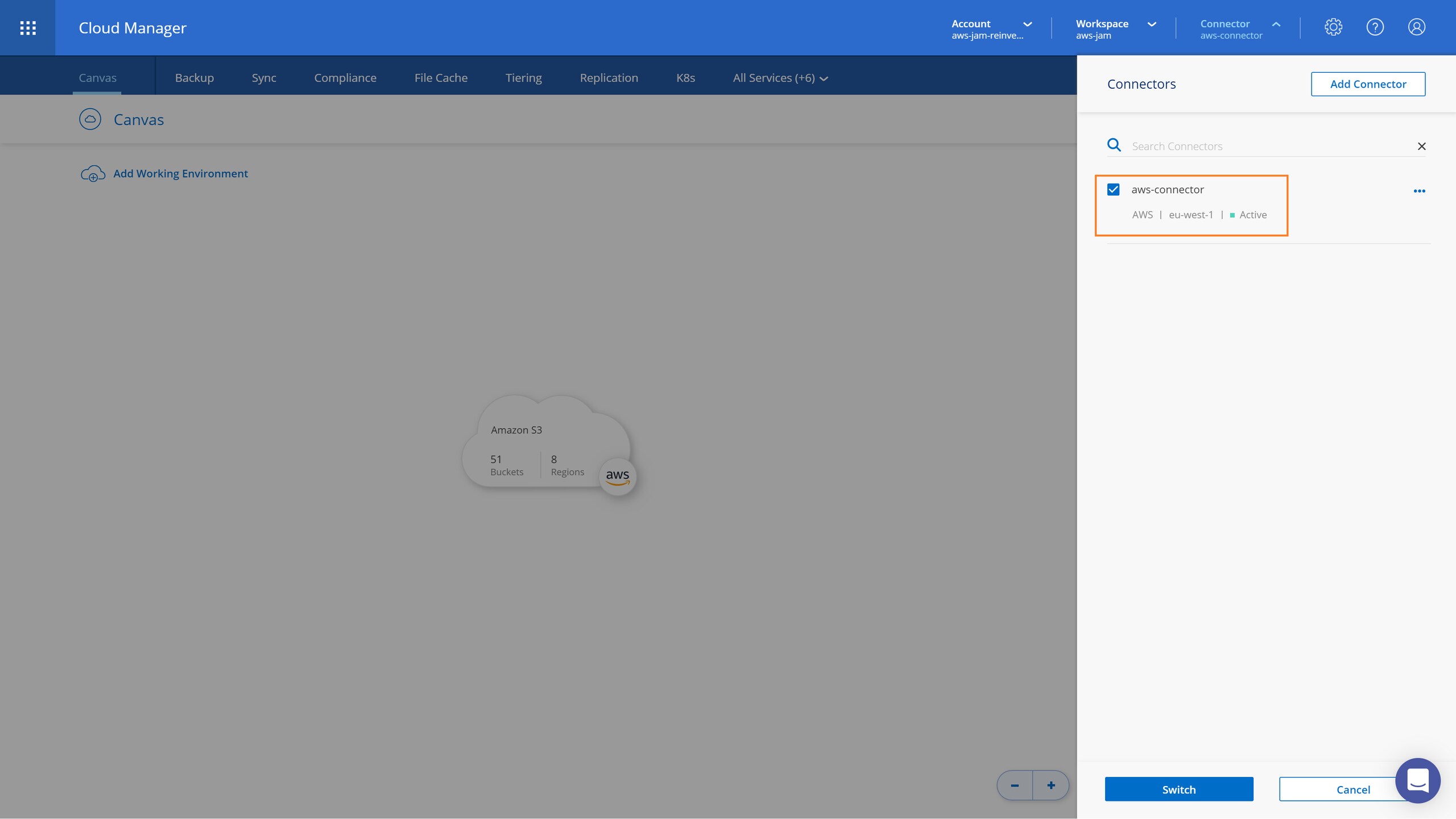Open the app grid launcher icon
The width and height of the screenshot is (1456, 819).
28,28
